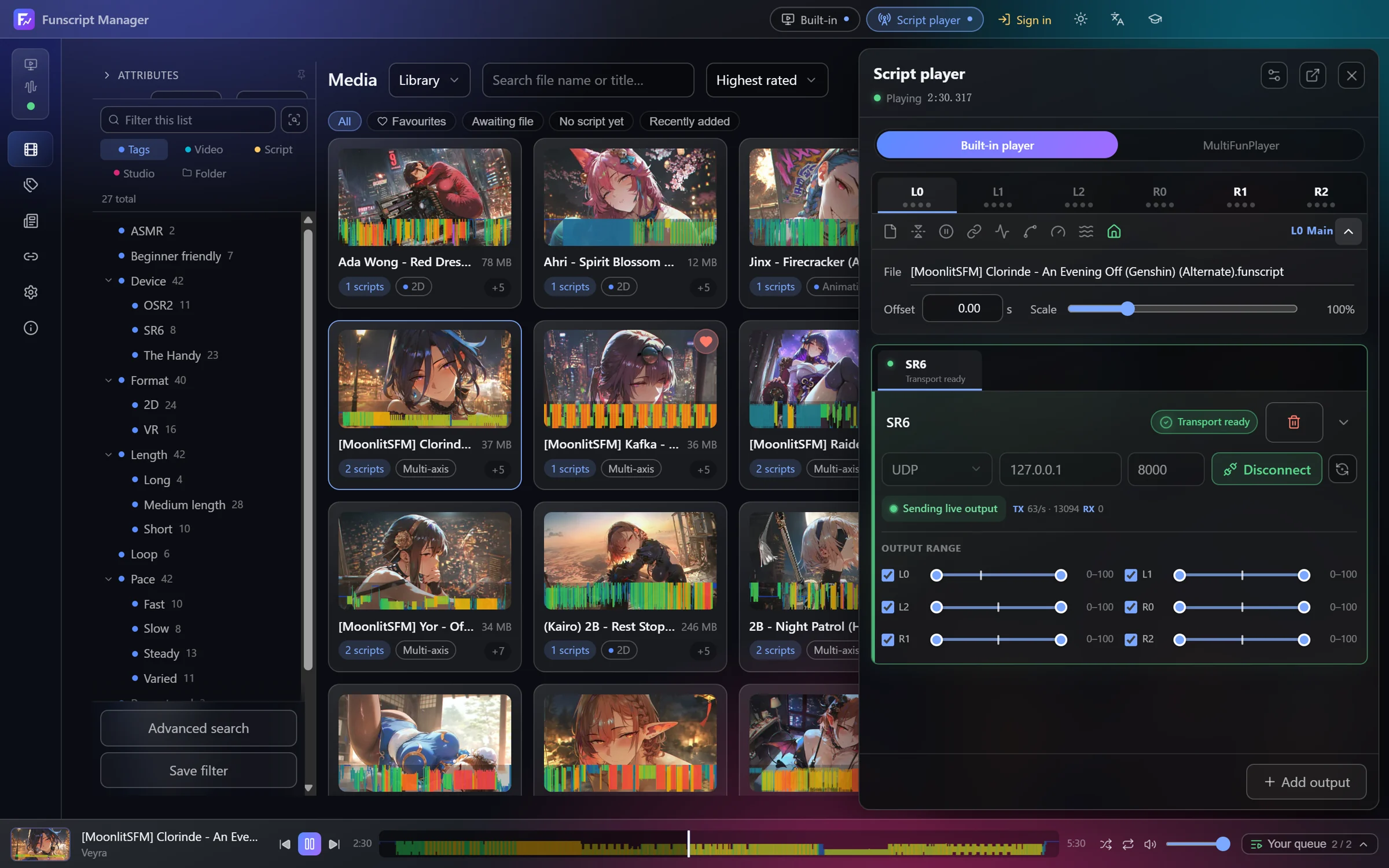Viewport: 1389px width, 868px height.
Task: Uncheck the R0 output range checkbox
Action: (x=1131, y=607)
